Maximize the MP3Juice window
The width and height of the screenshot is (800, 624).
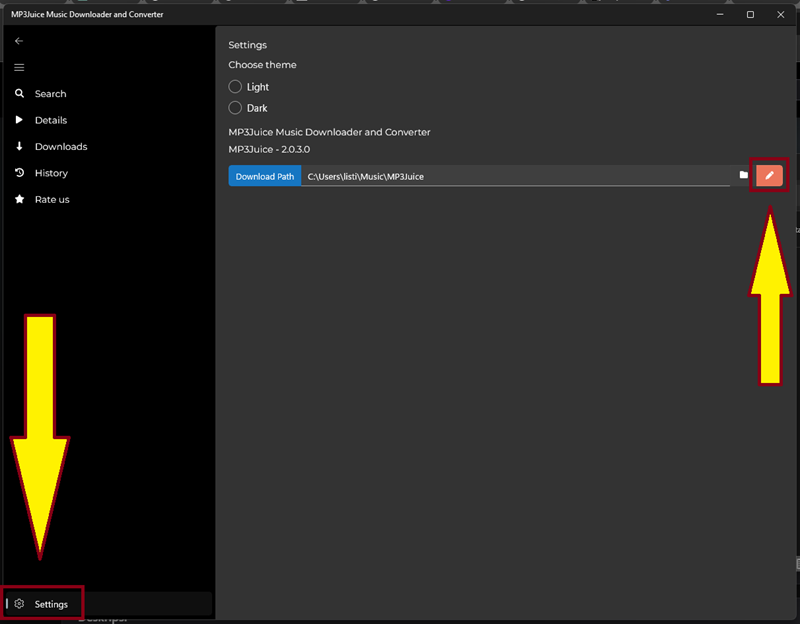(750, 14)
